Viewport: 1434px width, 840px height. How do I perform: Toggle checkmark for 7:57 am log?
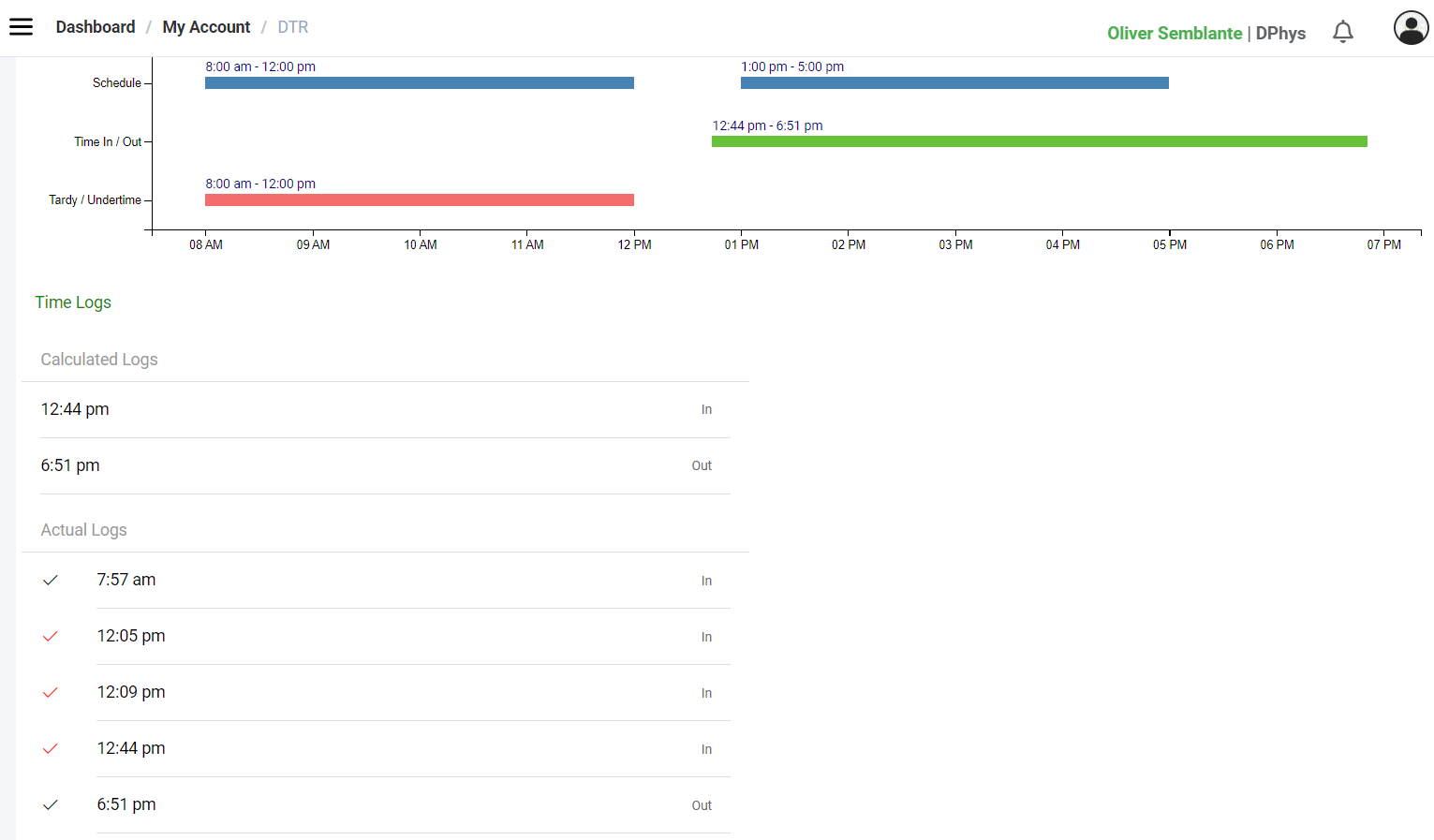coord(51,581)
